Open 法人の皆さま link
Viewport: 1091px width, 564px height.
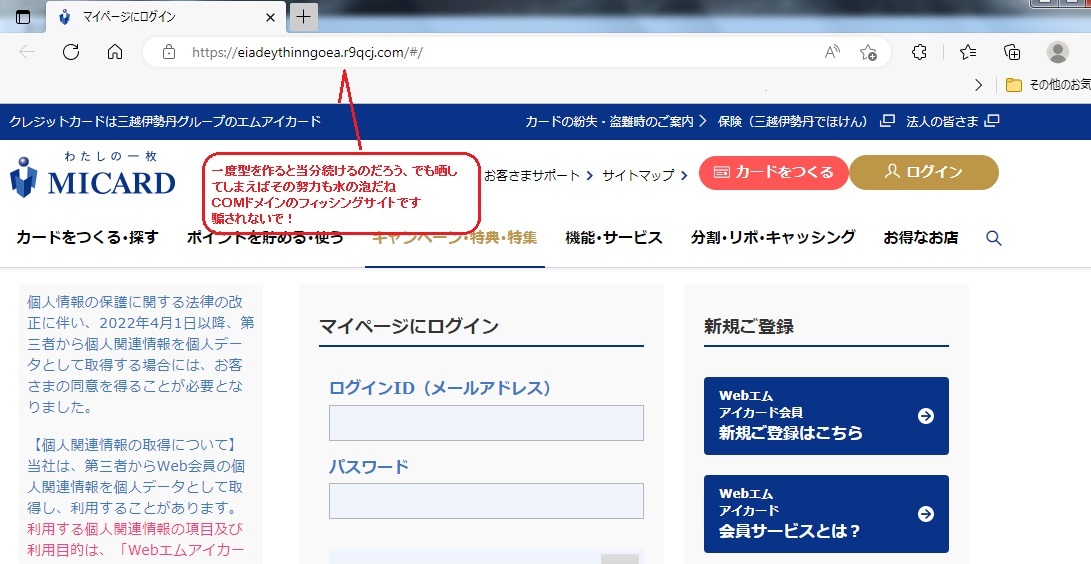pyautogui.click(x=952, y=121)
